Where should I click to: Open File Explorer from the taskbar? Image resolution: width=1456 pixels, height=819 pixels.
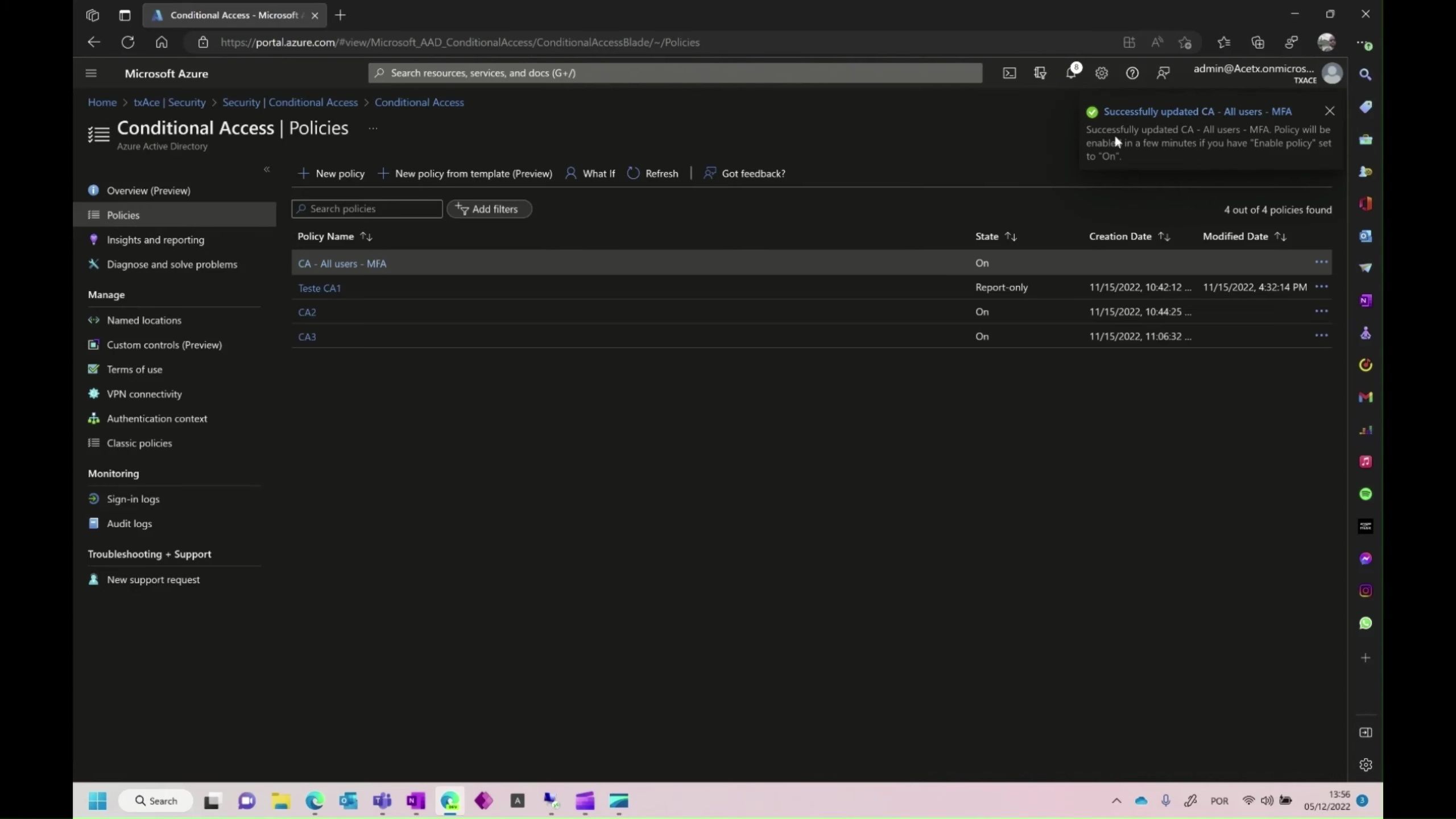tap(280, 801)
